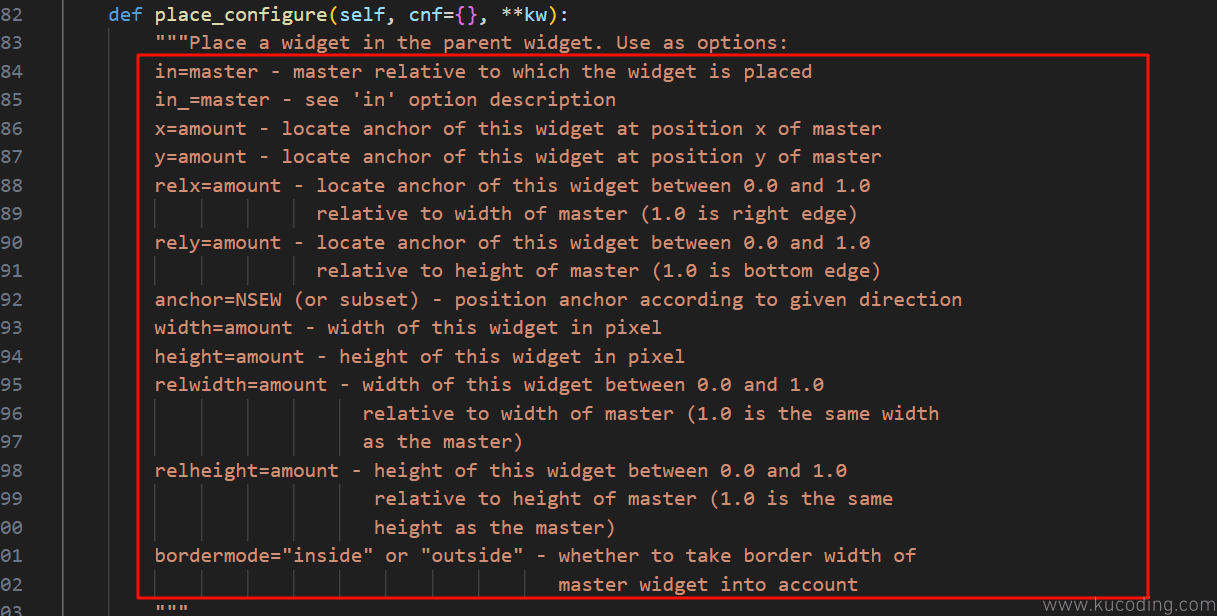Click the in_=master text on line 85
This screenshot has height=616, width=1217.
[213, 100]
